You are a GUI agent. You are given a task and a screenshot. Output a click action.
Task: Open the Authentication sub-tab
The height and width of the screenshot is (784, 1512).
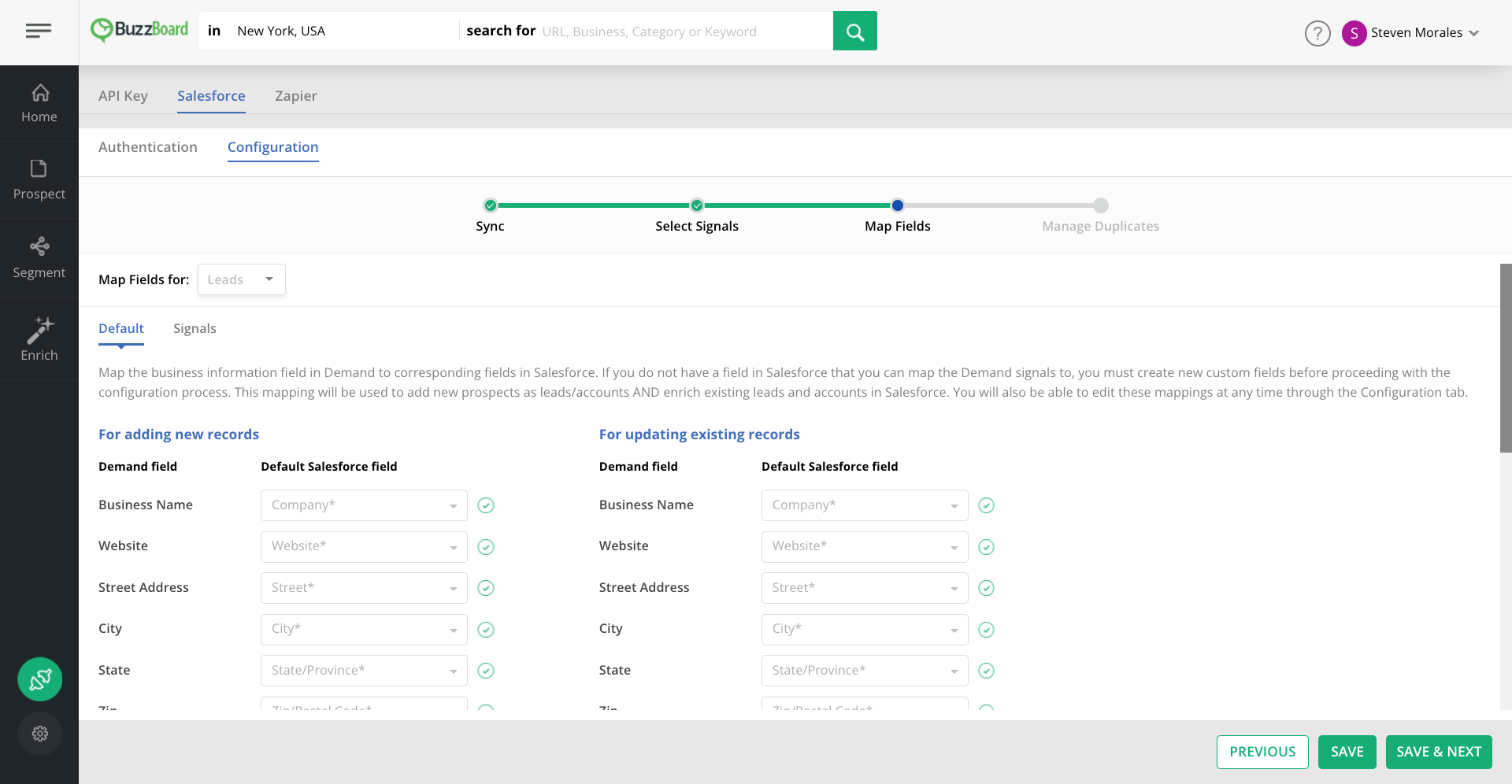point(148,147)
